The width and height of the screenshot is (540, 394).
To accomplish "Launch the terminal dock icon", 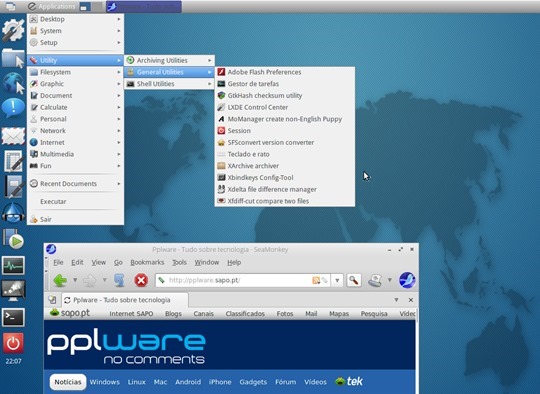I will (13, 317).
